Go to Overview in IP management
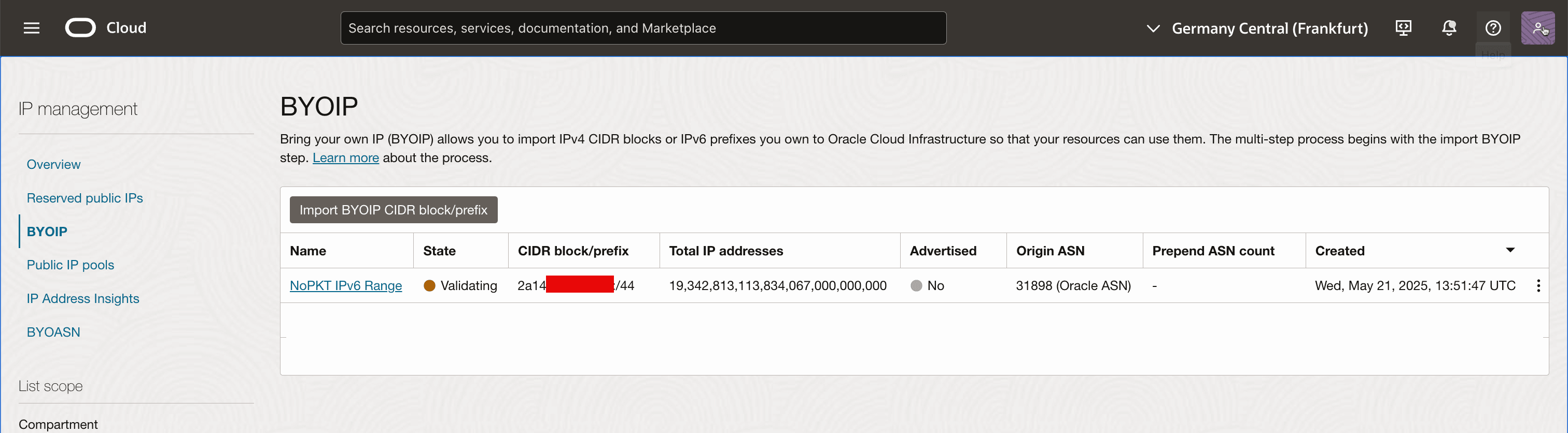This screenshot has width=1568, height=433. (x=53, y=164)
